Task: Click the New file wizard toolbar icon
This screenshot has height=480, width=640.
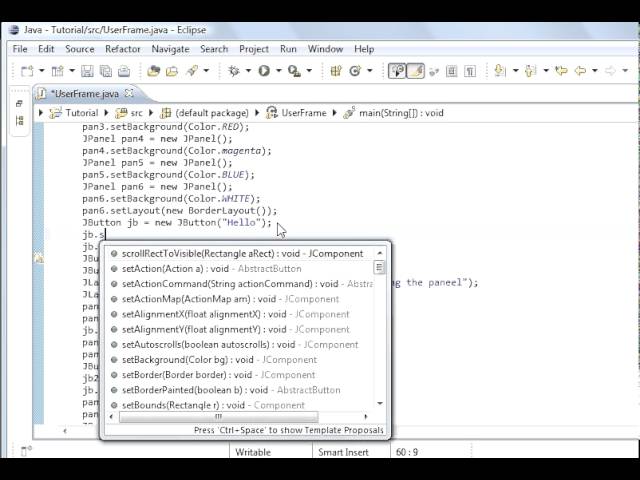Action: click(x=27, y=71)
